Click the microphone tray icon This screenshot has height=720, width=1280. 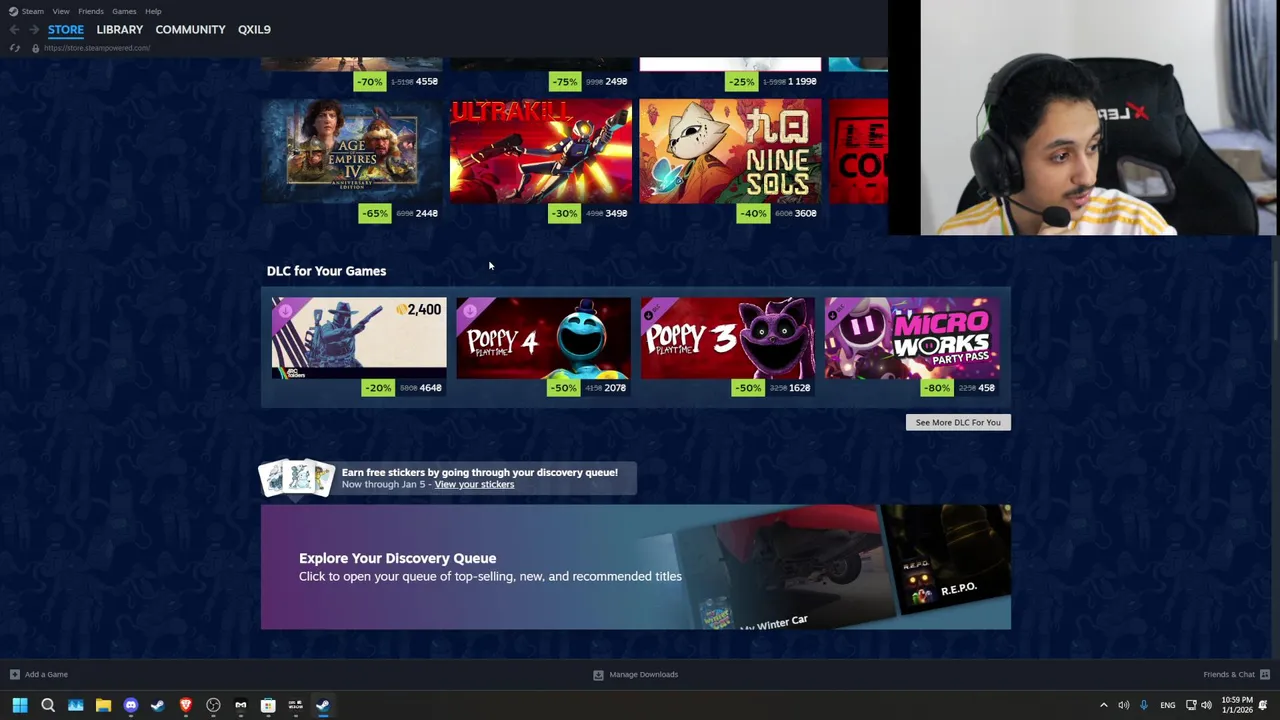coord(1144,706)
